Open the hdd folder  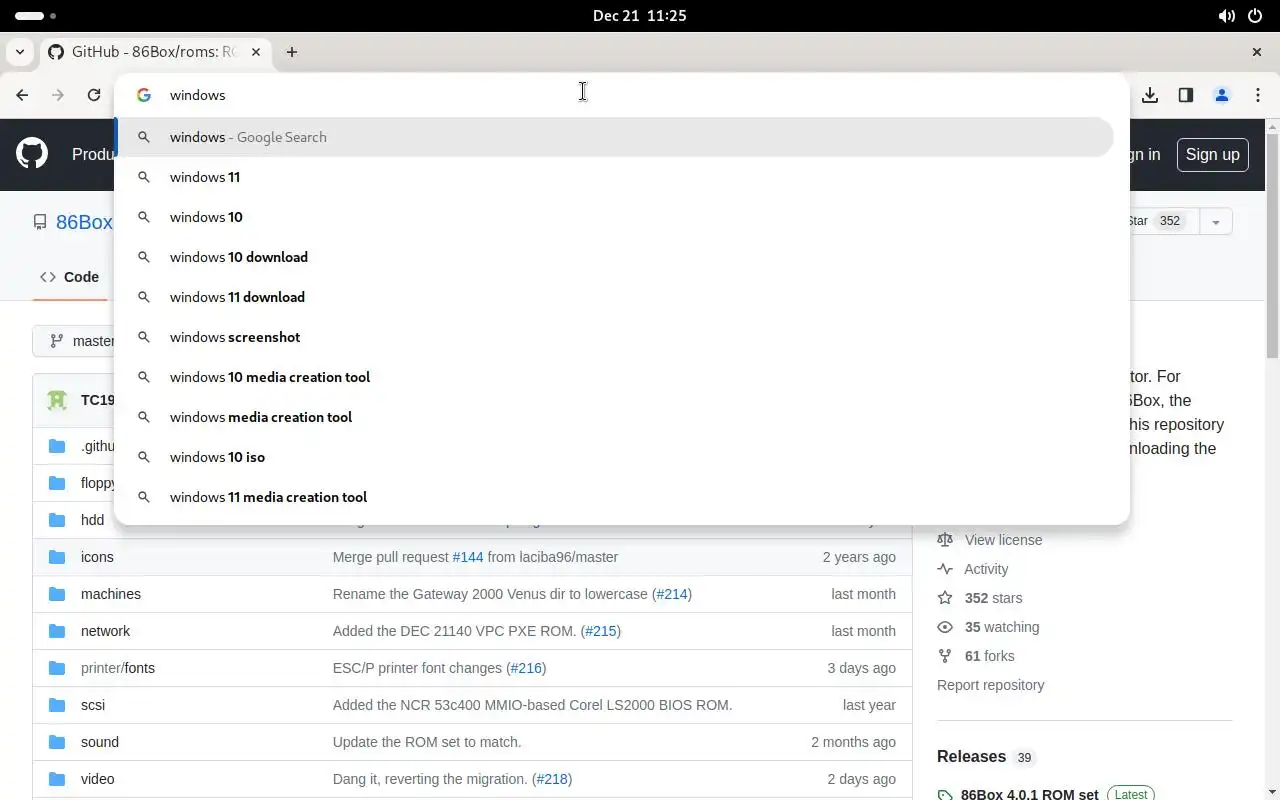(x=92, y=520)
